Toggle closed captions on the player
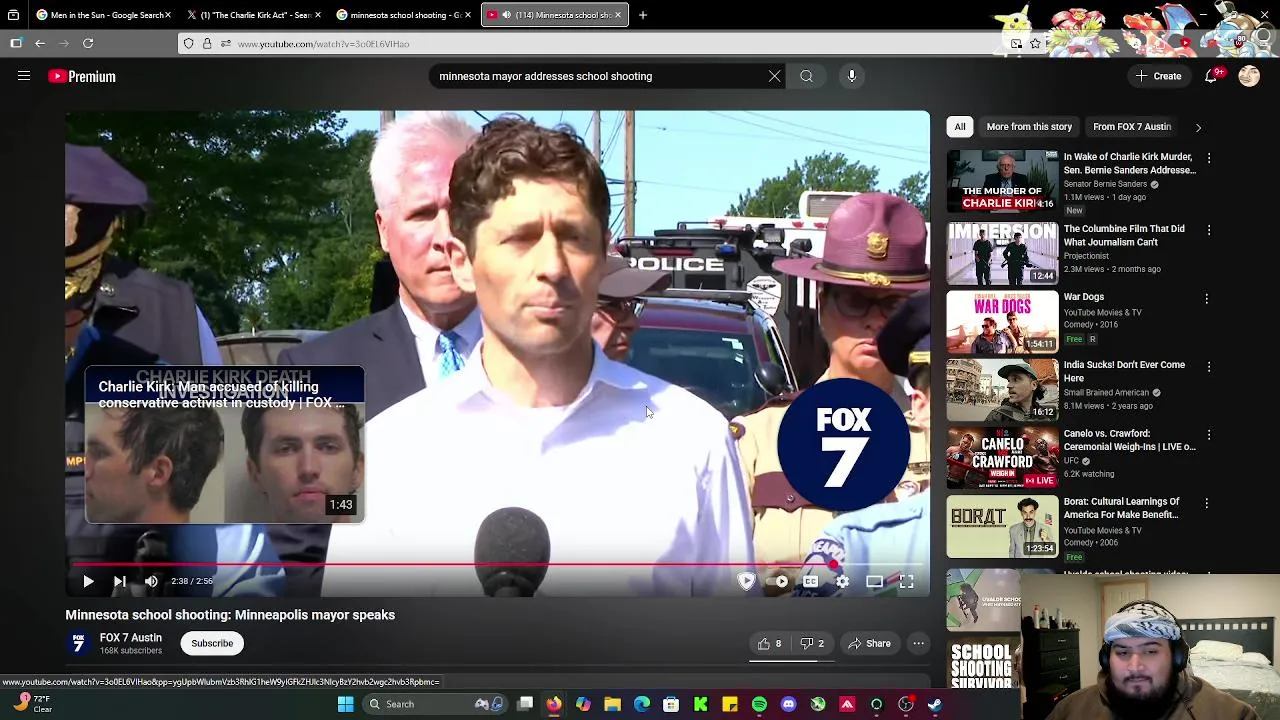This screenshot has width=1280, height=720. pyautogui.click(x=811, y=581)
